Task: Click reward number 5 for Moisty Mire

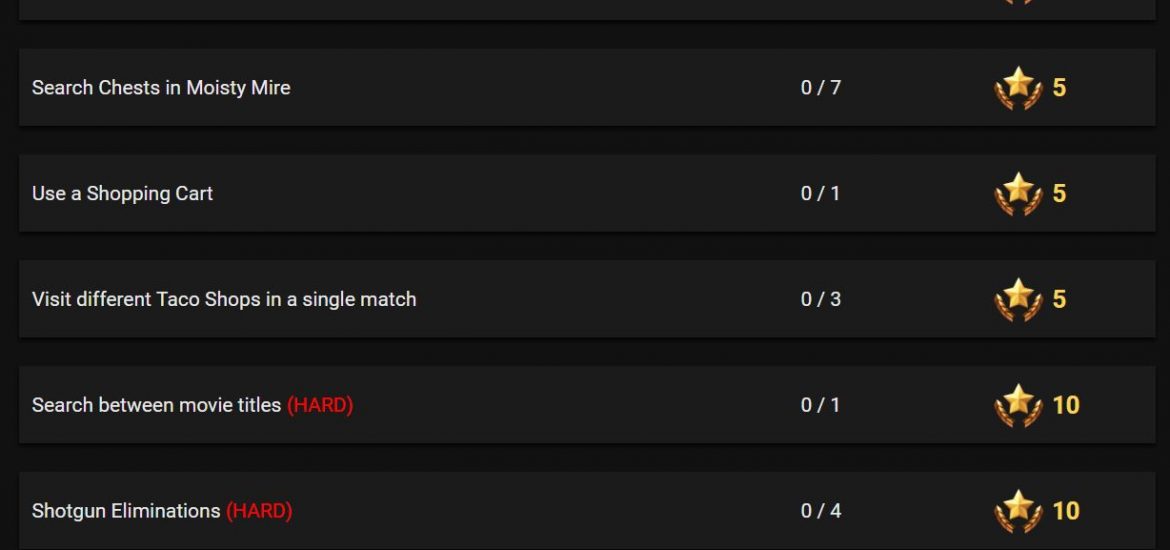Action: [1060, 88]
